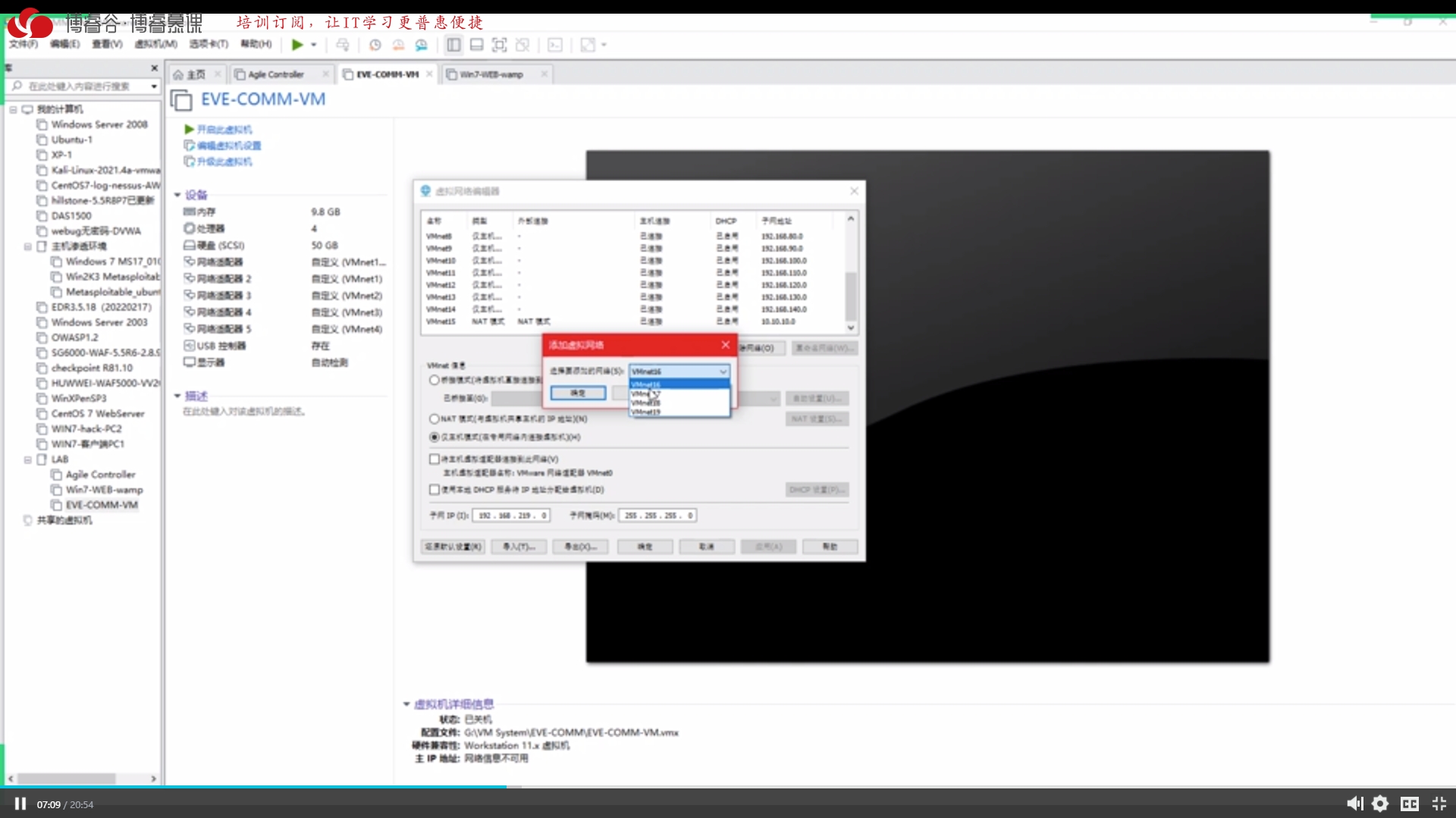Collapse the 我的计算机 tree node

click(x=13, y=109)
